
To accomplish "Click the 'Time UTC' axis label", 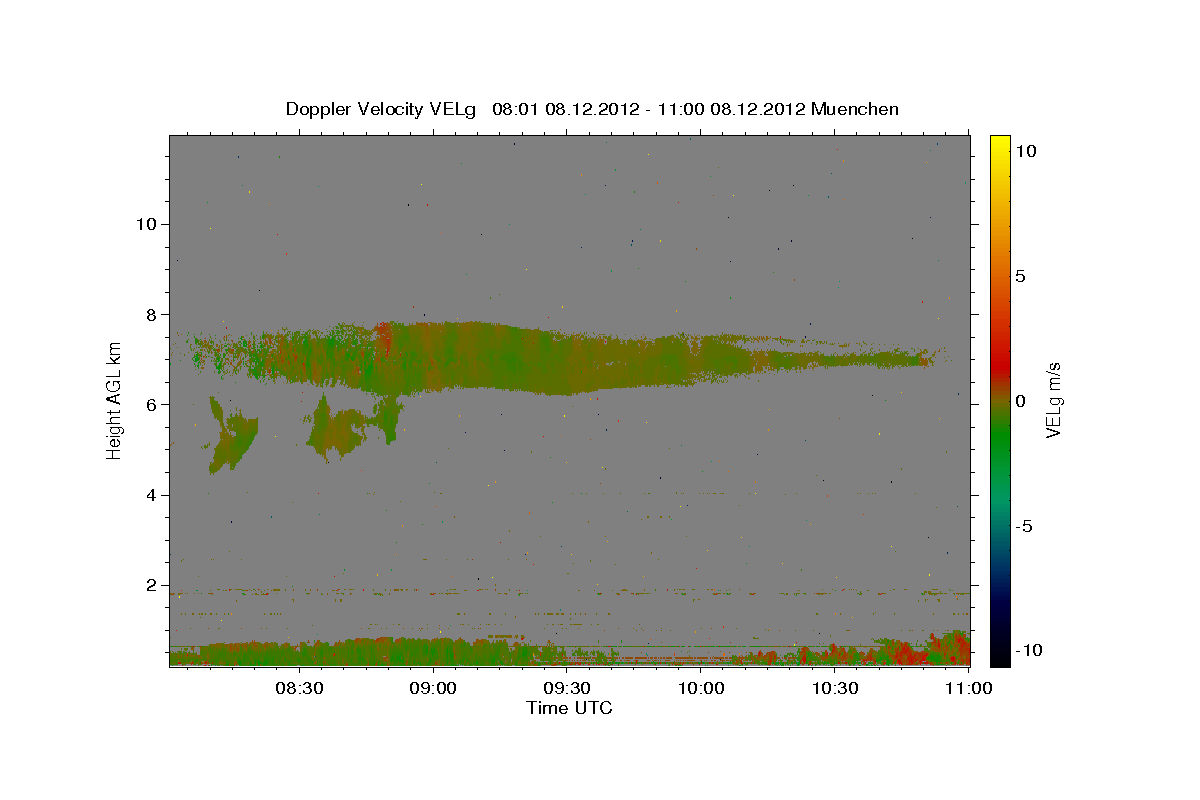I will (x=569, y=708).
